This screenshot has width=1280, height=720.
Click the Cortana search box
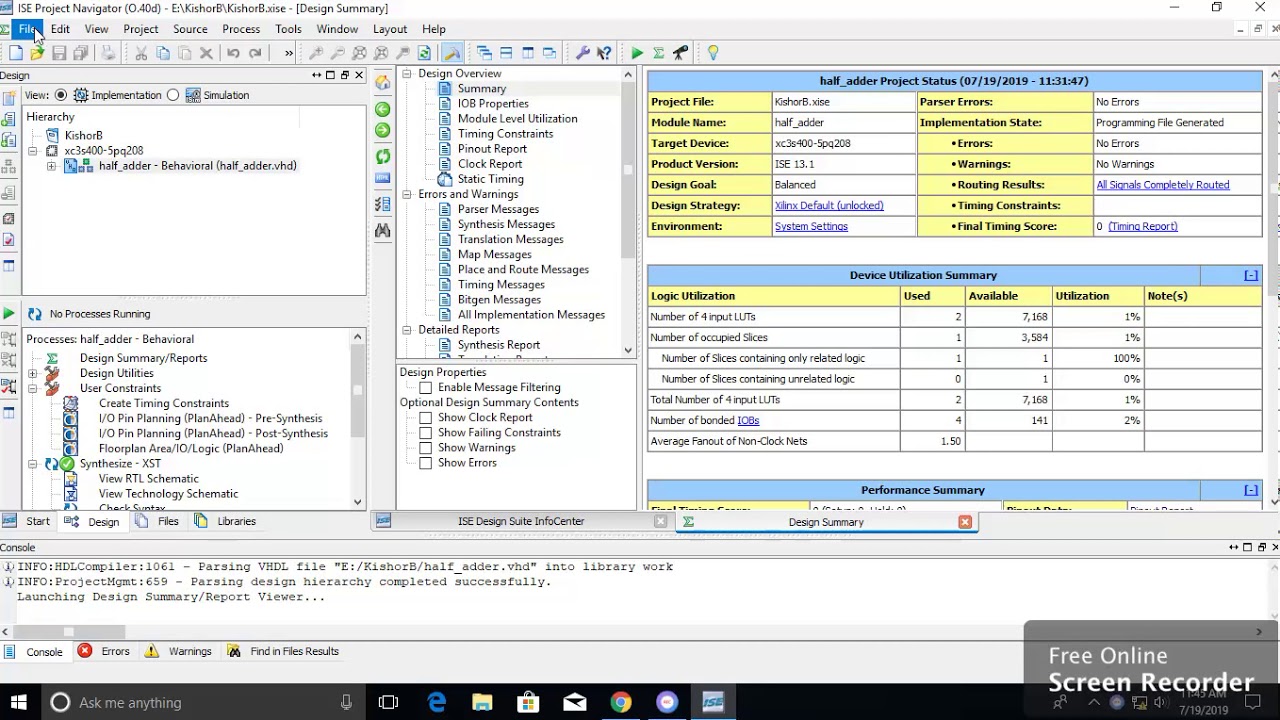(x=203, y=702)
